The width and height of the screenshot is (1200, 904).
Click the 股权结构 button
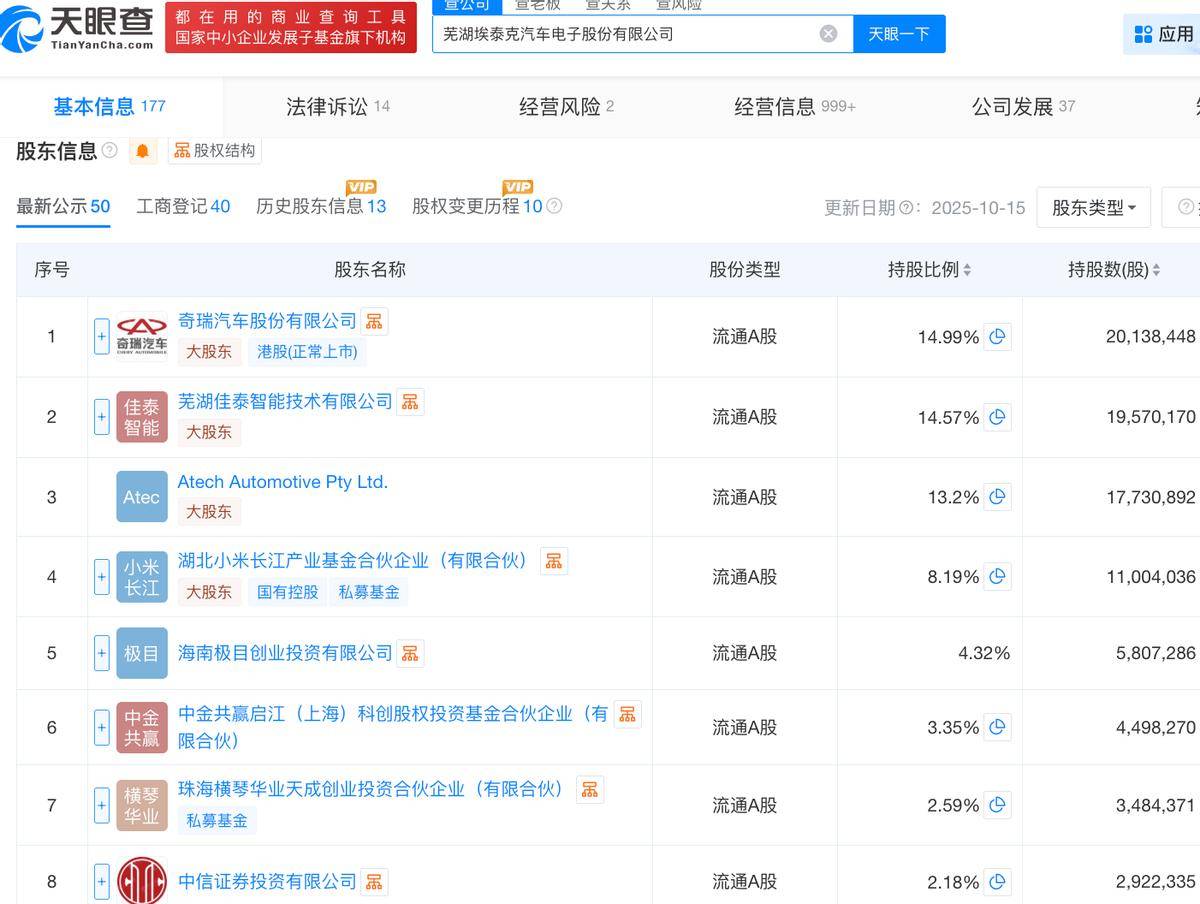(214, 151)
